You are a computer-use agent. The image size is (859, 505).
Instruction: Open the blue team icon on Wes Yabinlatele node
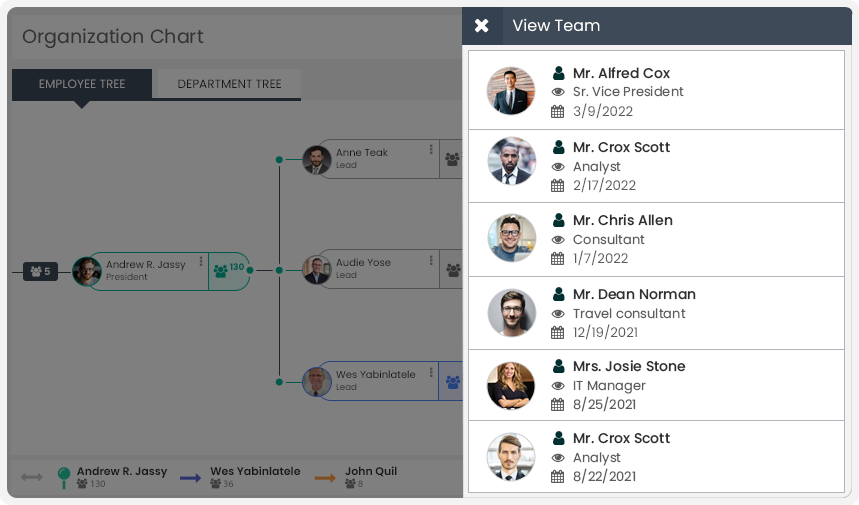pyautogui.click(x=453, y=382)
